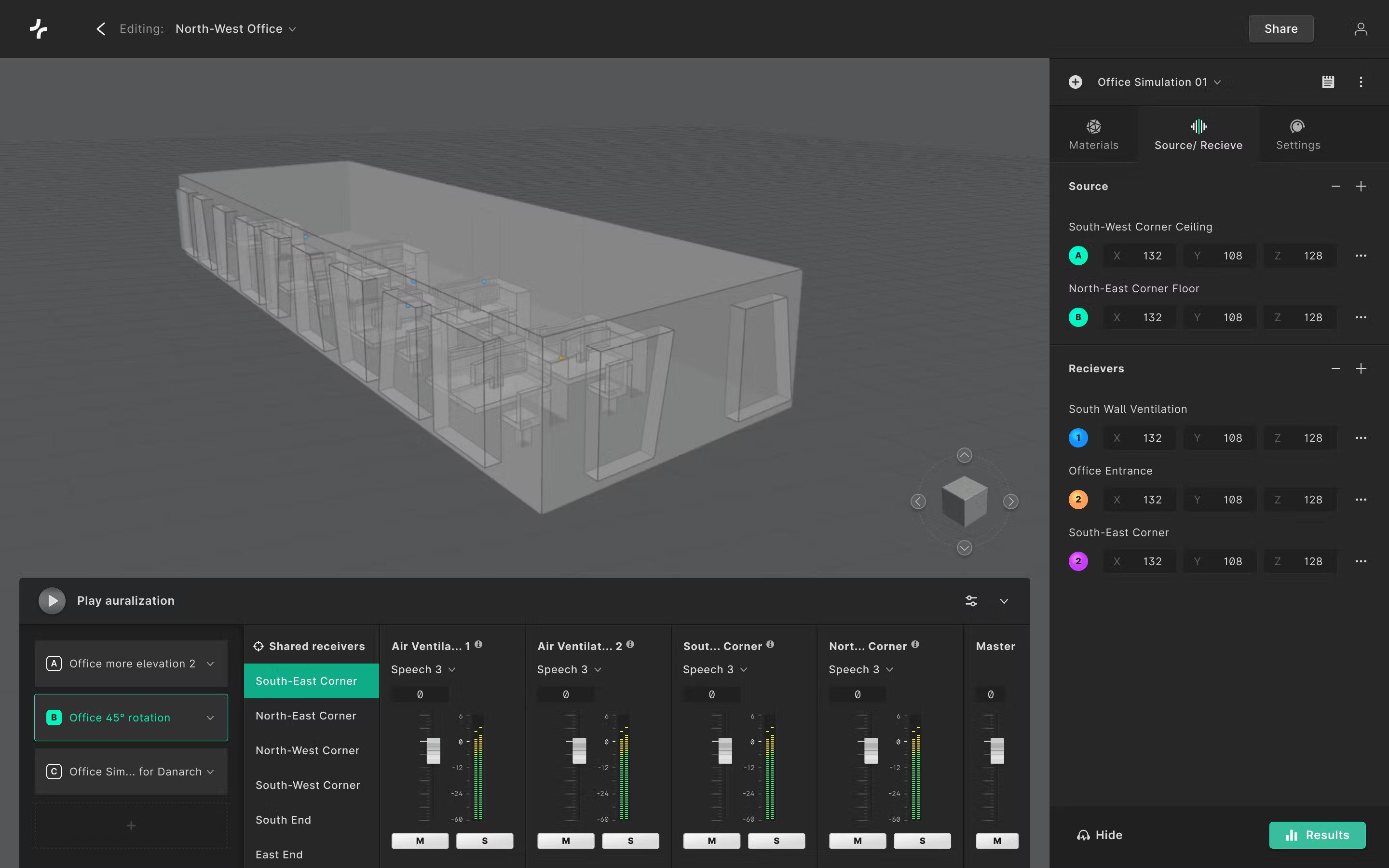1389x868 pixels.
Task: Click the Share button
Action: tap(1281, 29)
